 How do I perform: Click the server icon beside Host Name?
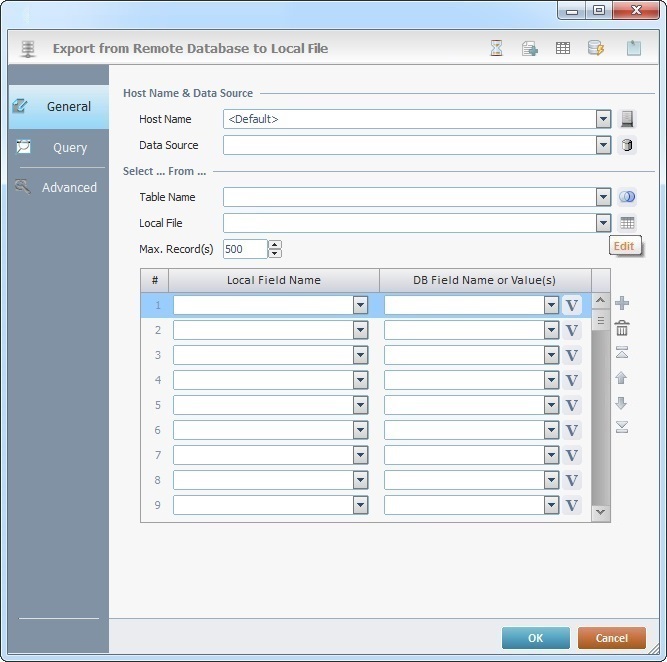click(x=627, y=119)
